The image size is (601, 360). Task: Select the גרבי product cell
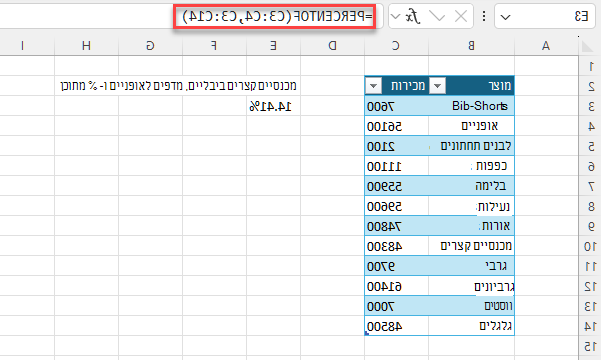click(x=471, y=266)
